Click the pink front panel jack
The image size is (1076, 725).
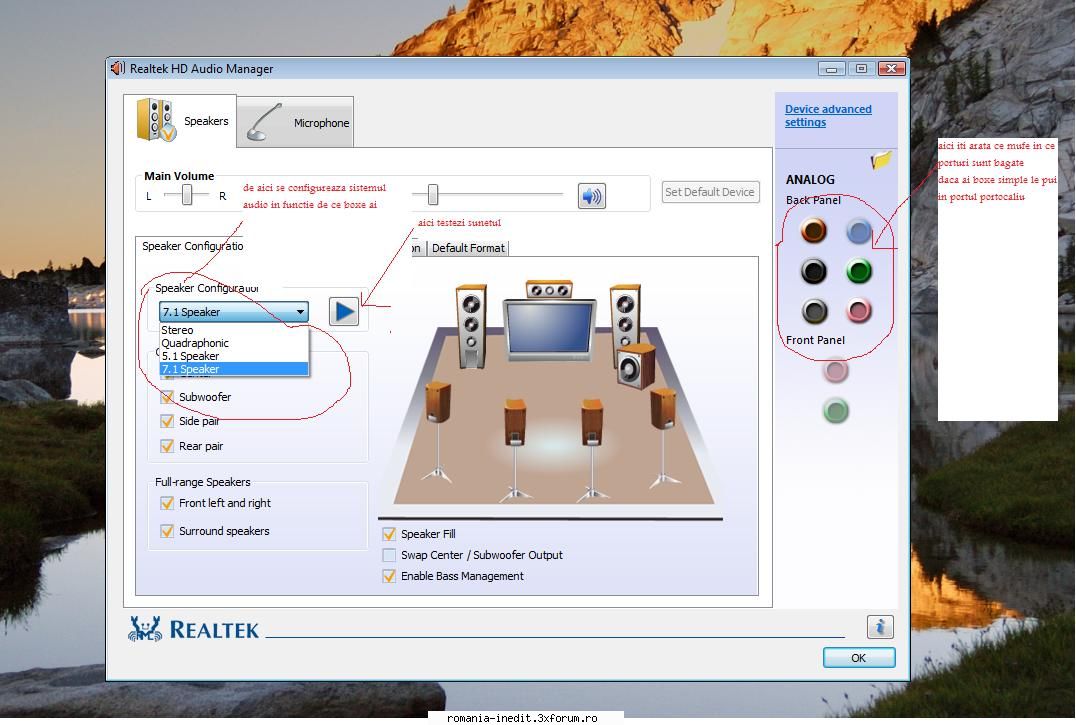836,371
